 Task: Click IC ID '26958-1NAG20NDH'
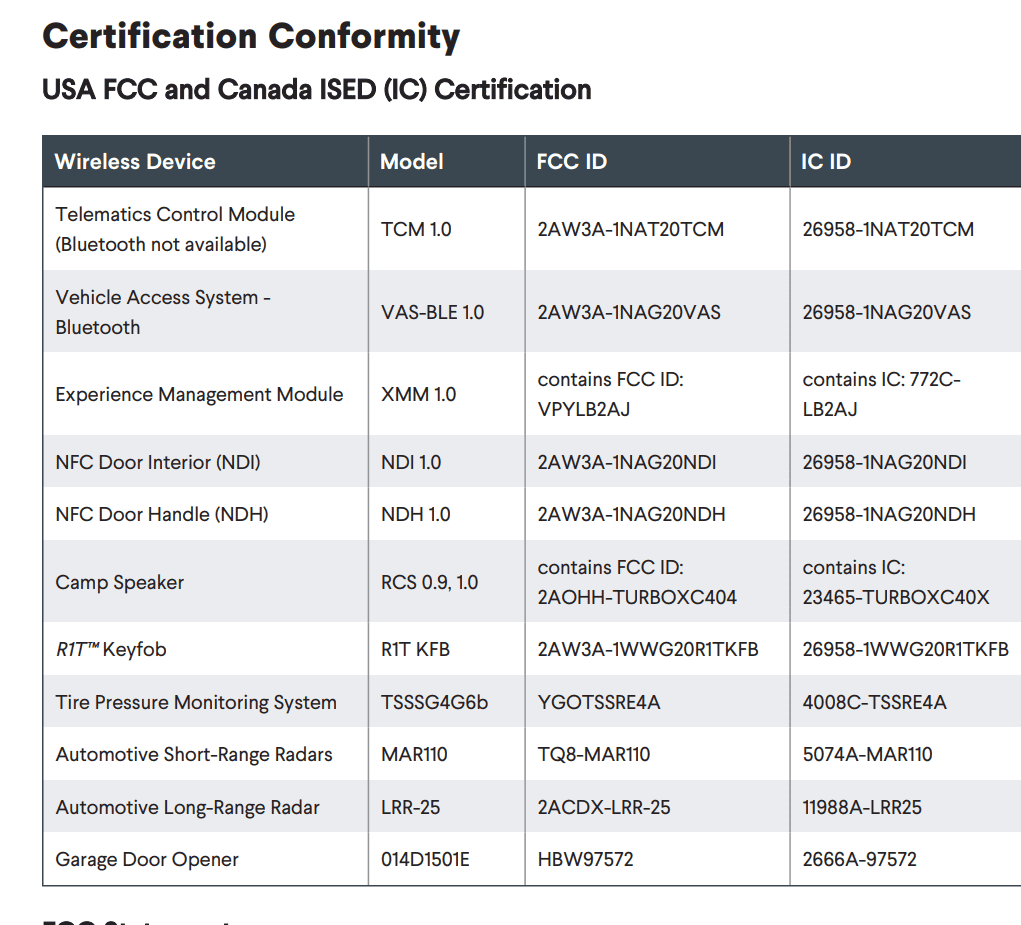[889, 514]
